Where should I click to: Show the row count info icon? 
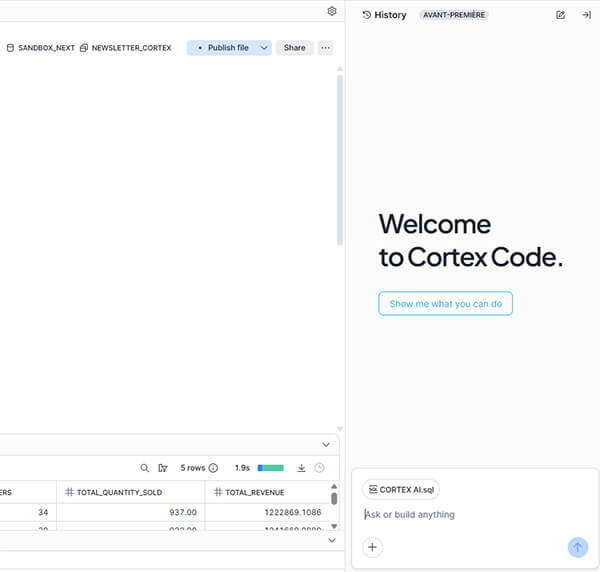click(213, 468)
